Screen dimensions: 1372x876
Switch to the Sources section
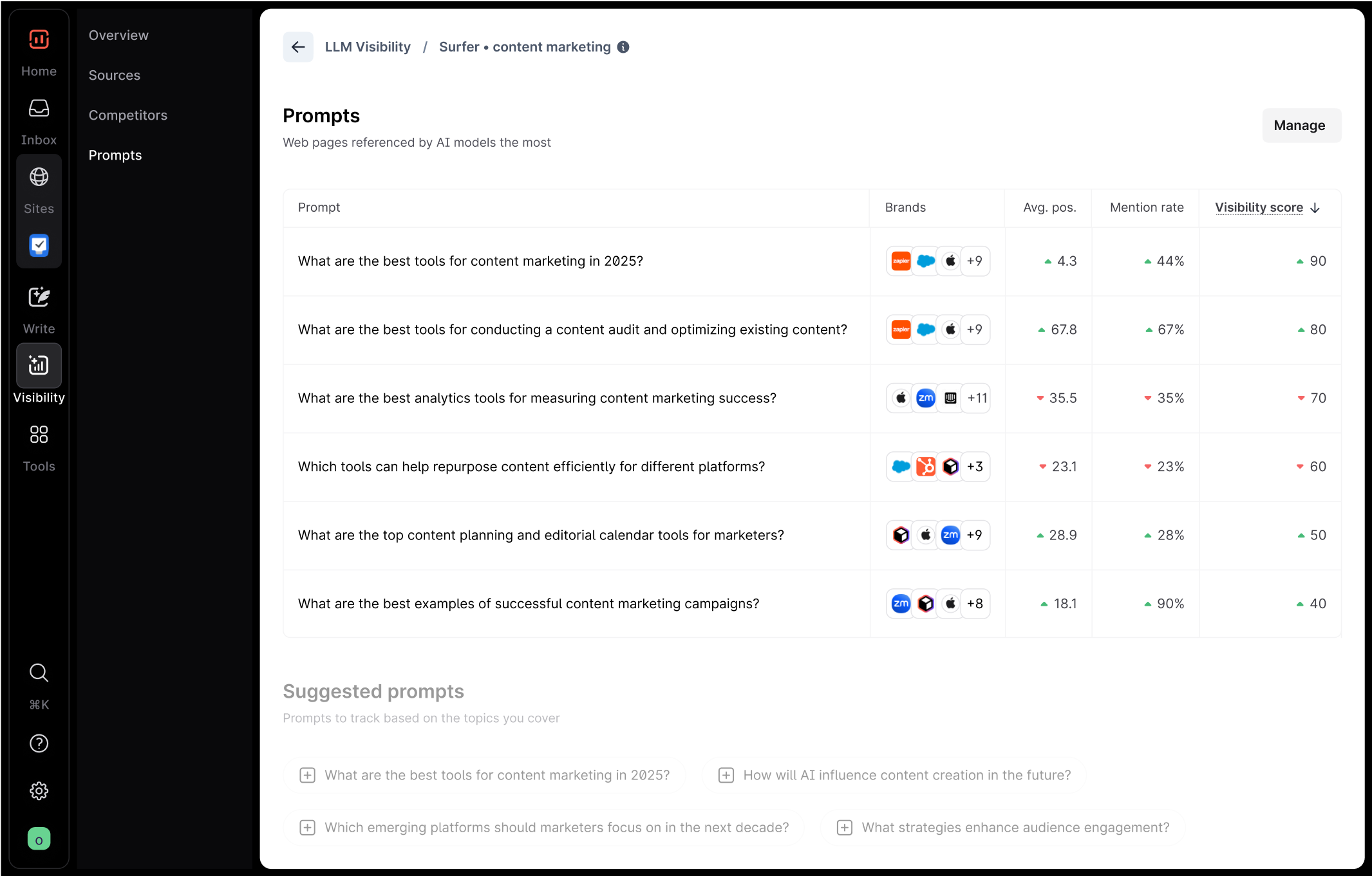coord(115,75)
